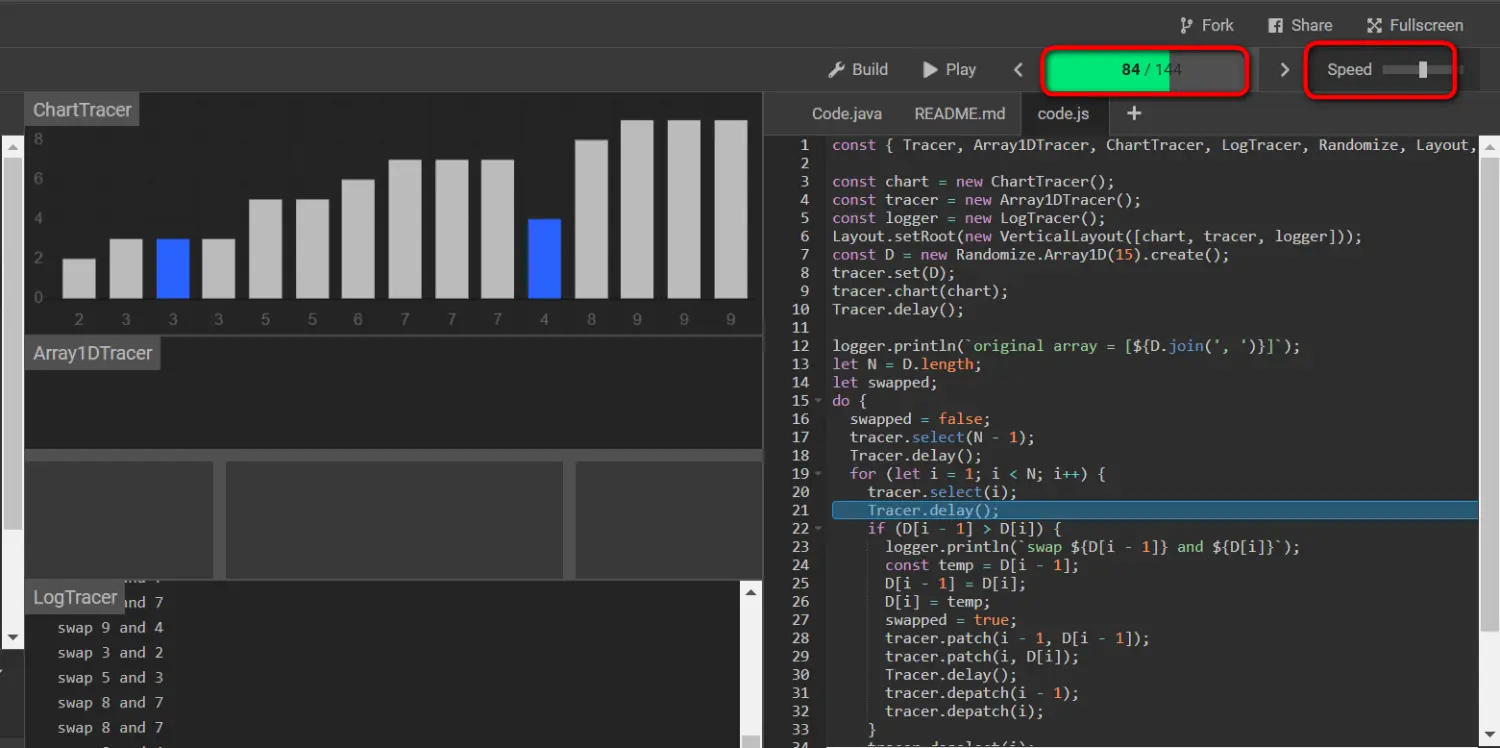Click line number 7 in the gutter

coord(805,254)
